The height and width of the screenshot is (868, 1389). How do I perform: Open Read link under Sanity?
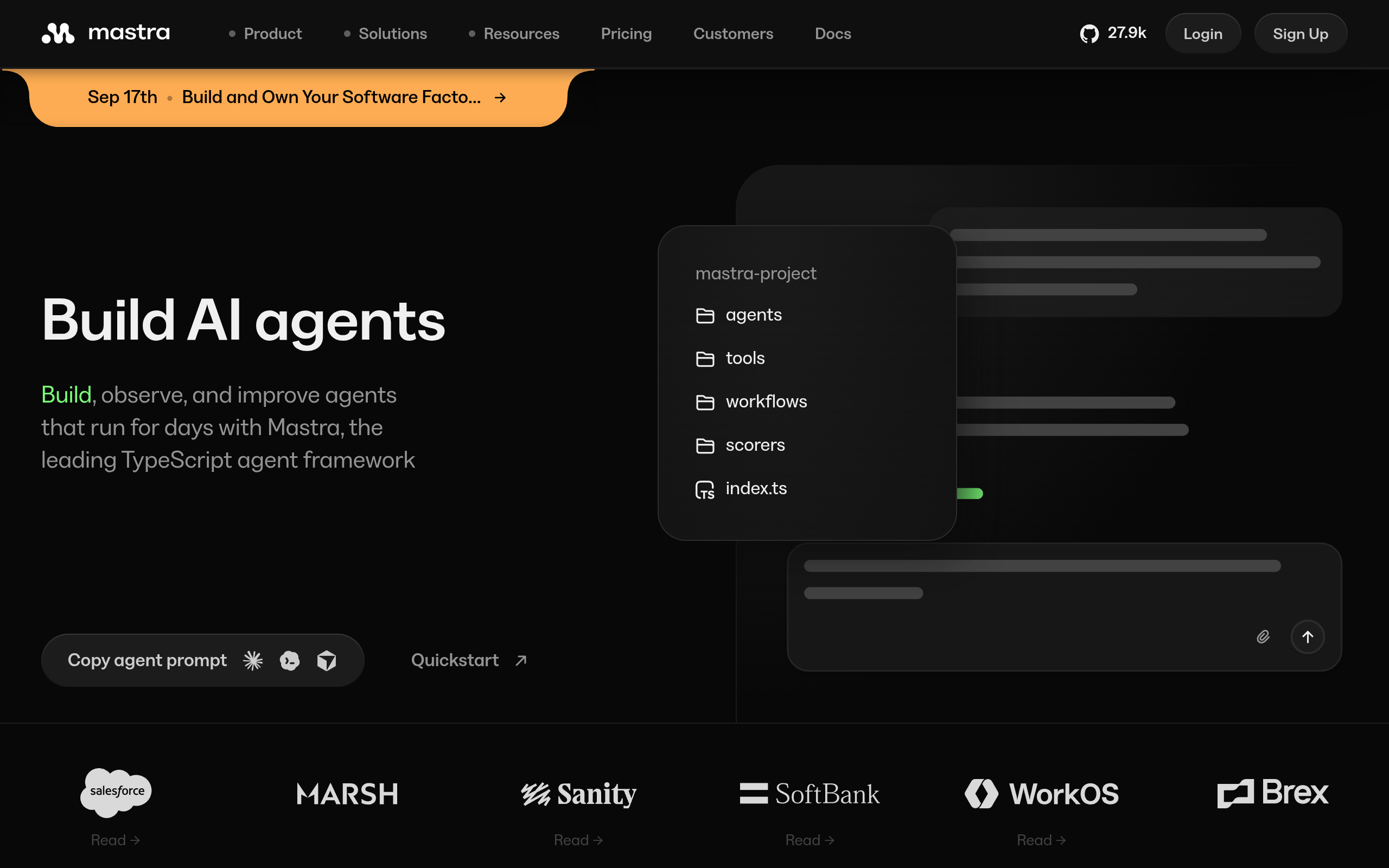click(x=578, y=840)
